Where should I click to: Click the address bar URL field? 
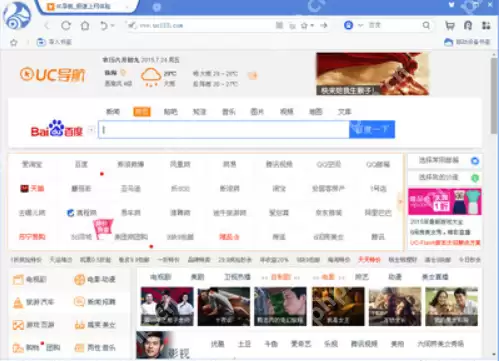click(200, 25)
